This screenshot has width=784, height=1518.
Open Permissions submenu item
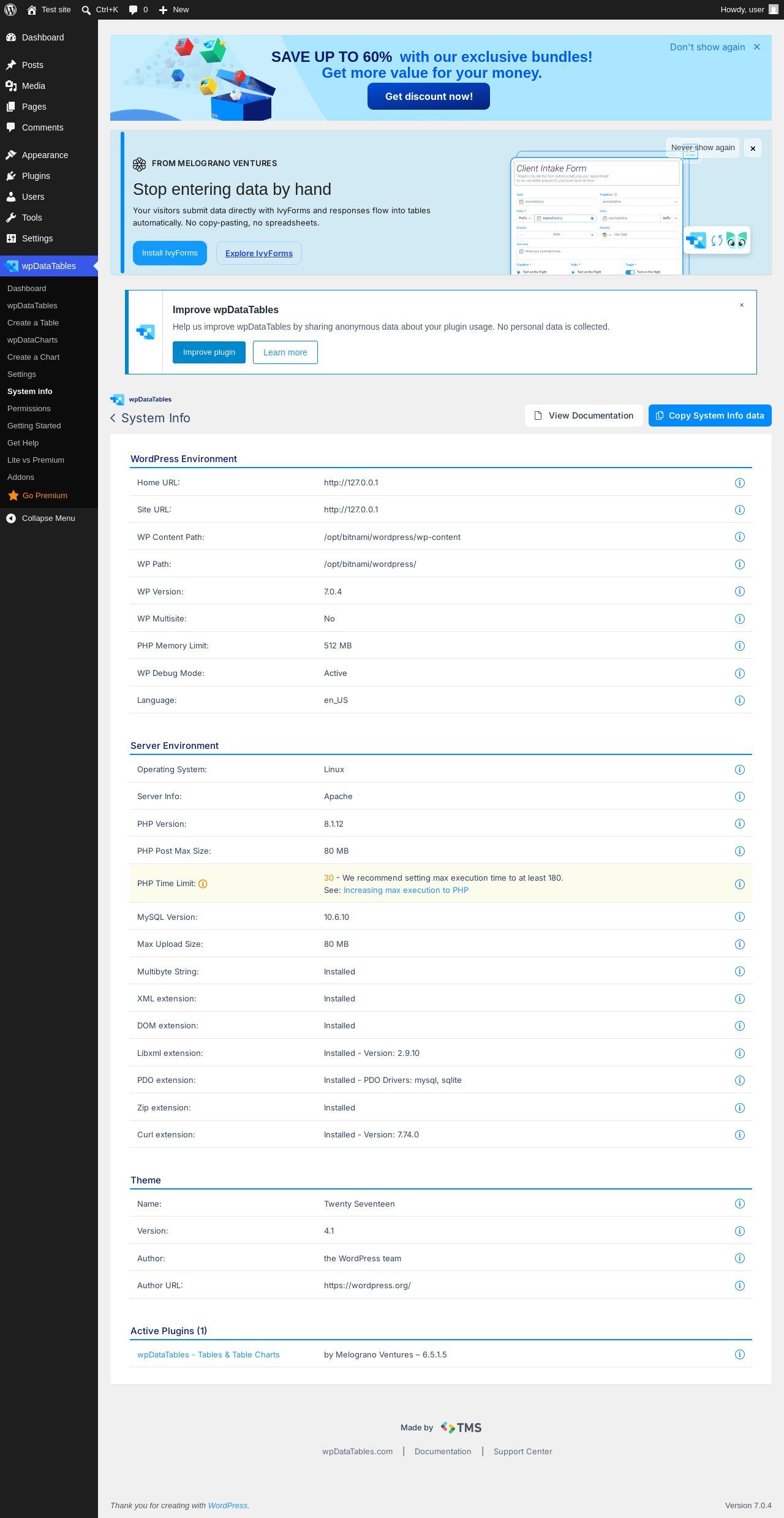click(x=29, y=409)
